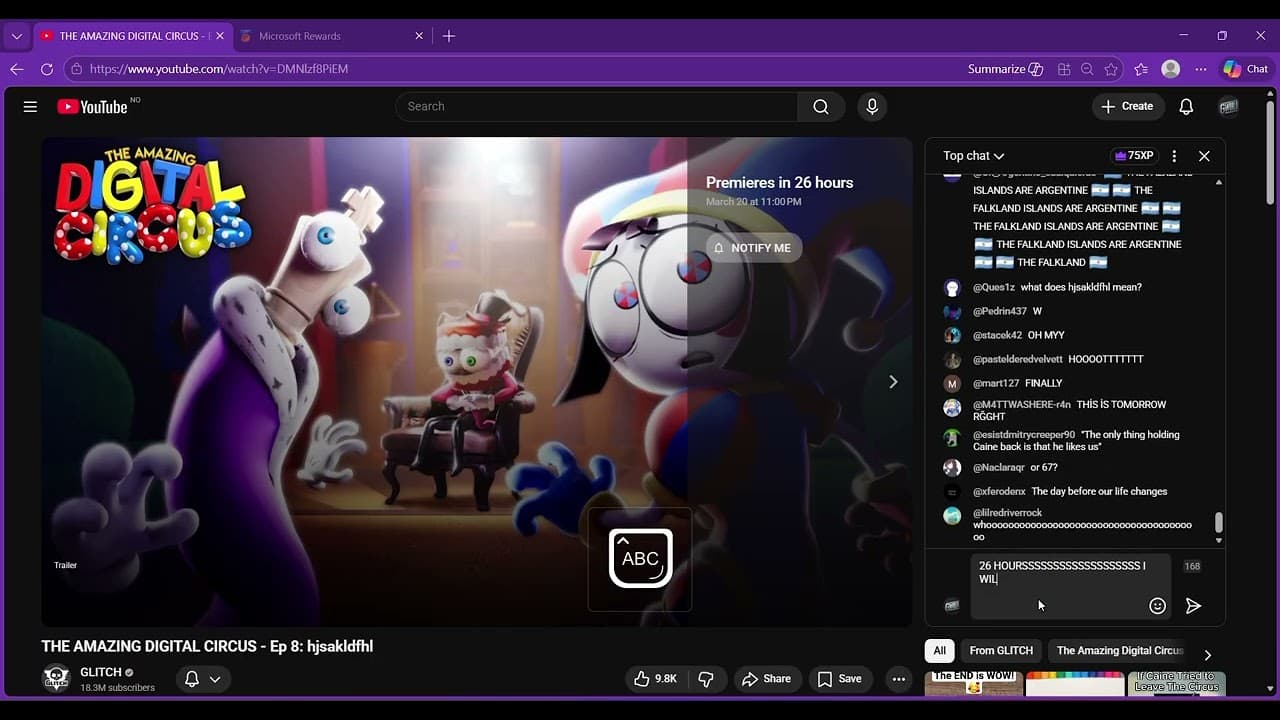This screenshot has height=720, width=1280.
Task: Click the video title containing hjsakldfhl
Action: [x=207, y=647]
